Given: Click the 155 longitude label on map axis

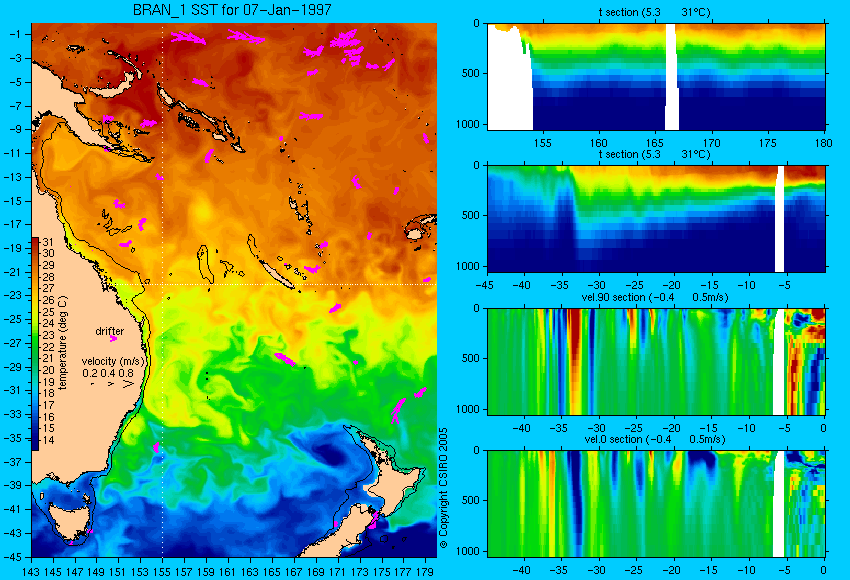Looking at the screenshot, I should pos(162,571).
